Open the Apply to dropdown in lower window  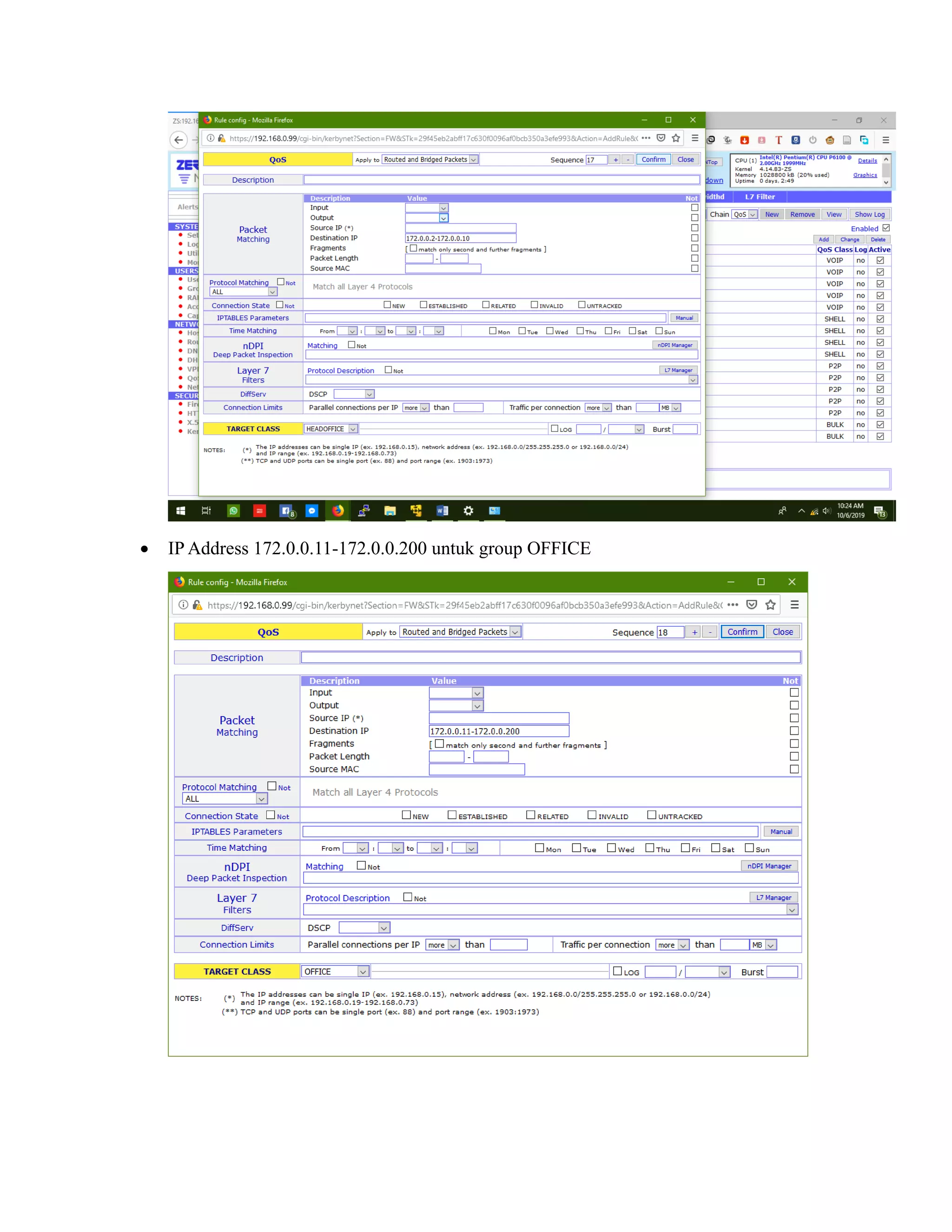click(460, 632)
